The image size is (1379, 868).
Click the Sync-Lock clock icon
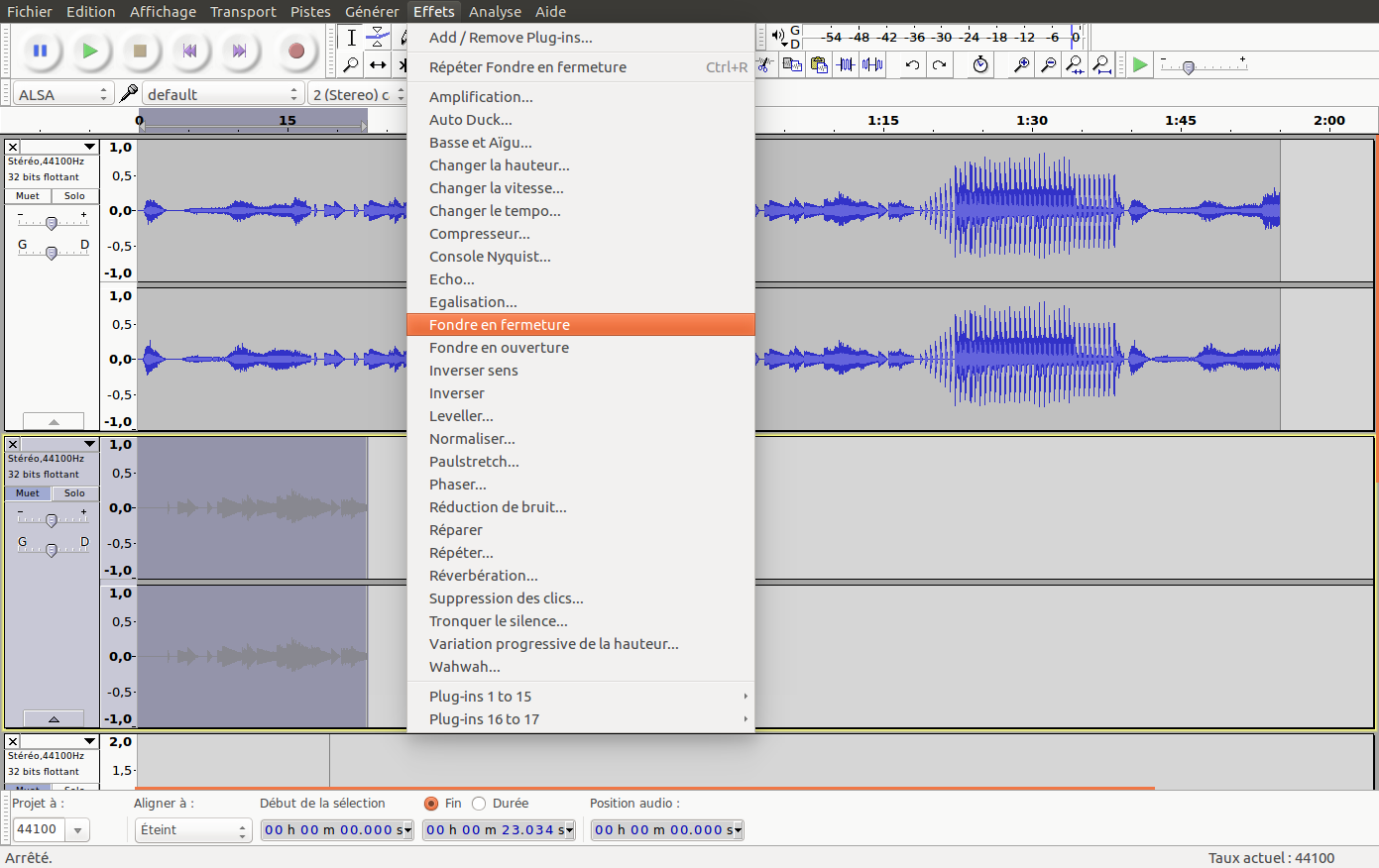pyautogui.click(x=980, y=65)
